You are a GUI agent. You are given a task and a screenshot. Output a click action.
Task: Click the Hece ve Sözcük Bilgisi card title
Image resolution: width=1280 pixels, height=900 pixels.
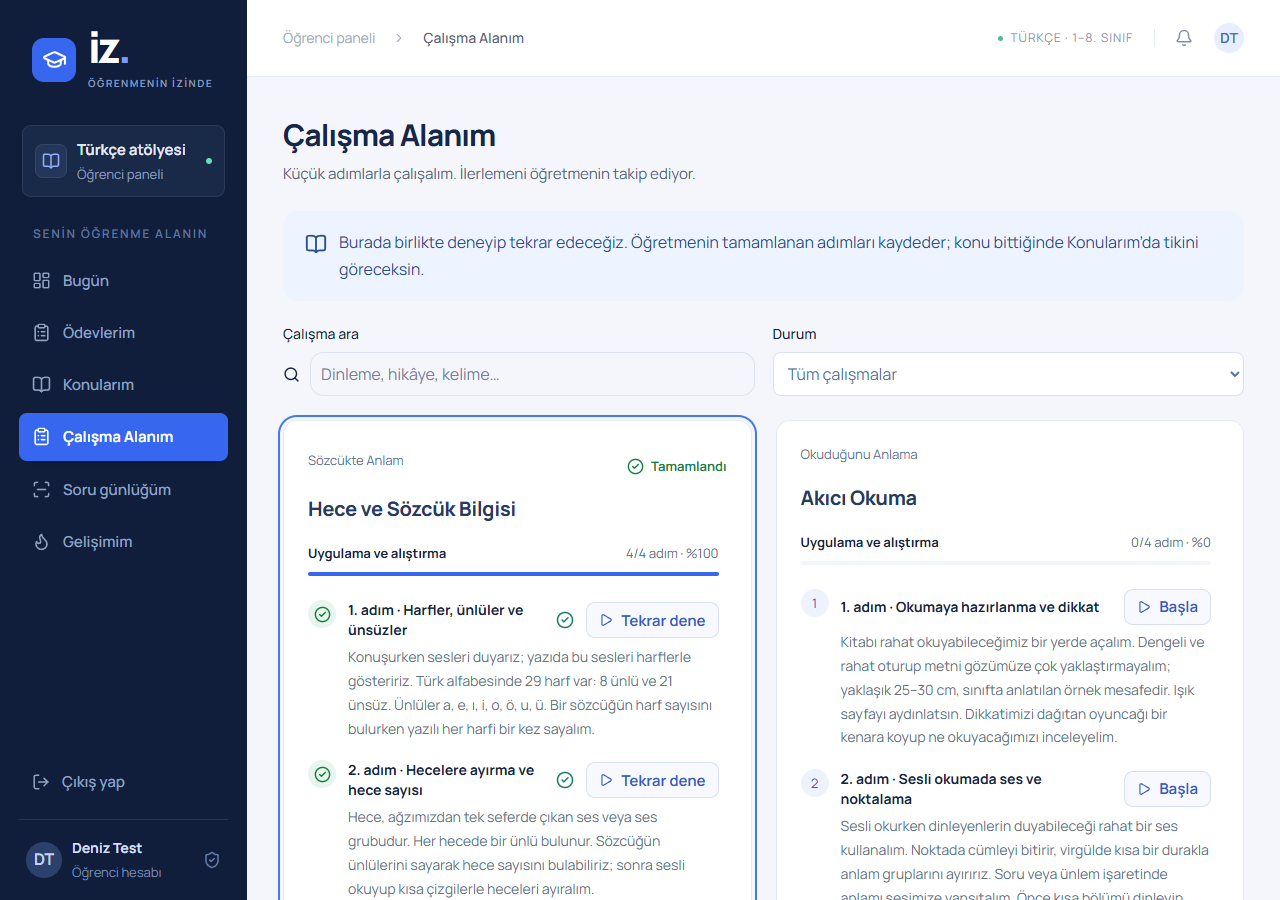pos(412,509)
